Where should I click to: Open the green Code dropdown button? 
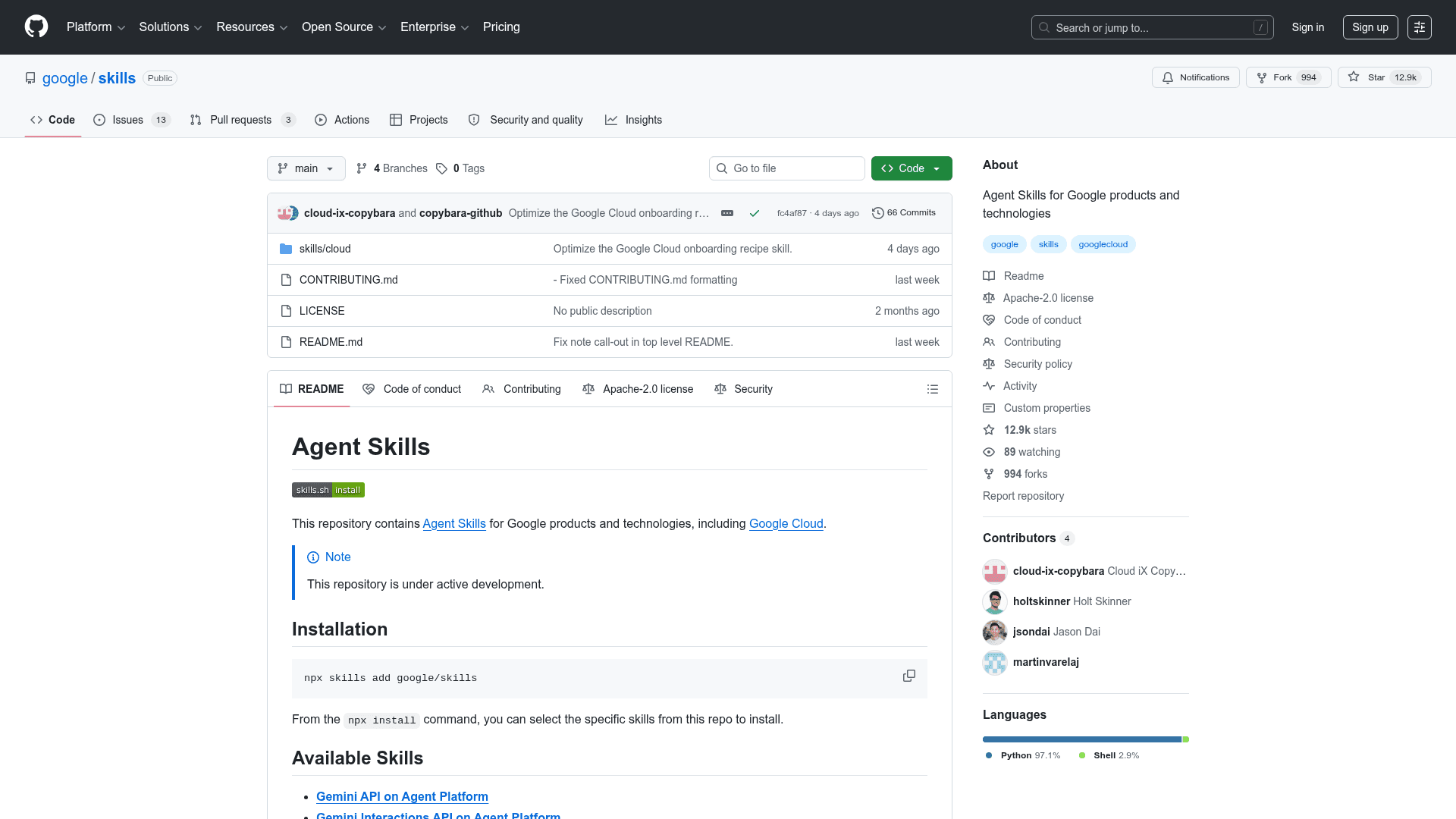[912, 168]
